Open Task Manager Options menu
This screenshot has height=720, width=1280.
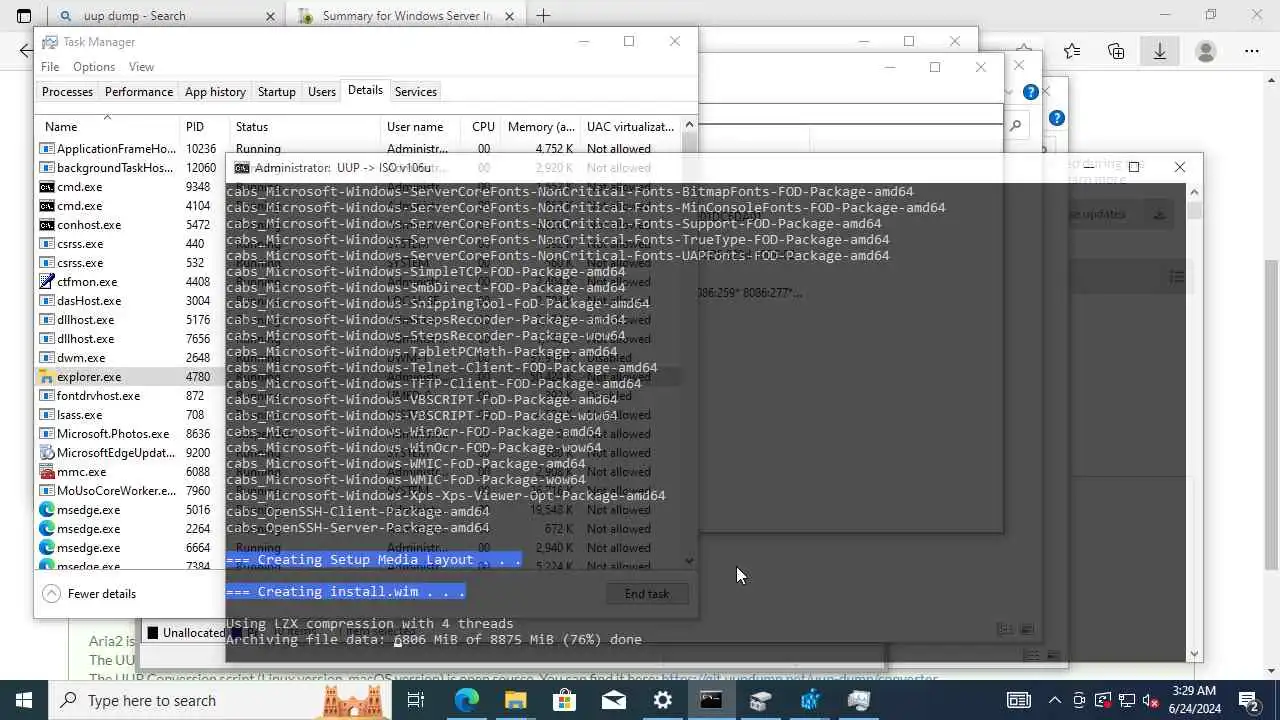click(94, 67)
